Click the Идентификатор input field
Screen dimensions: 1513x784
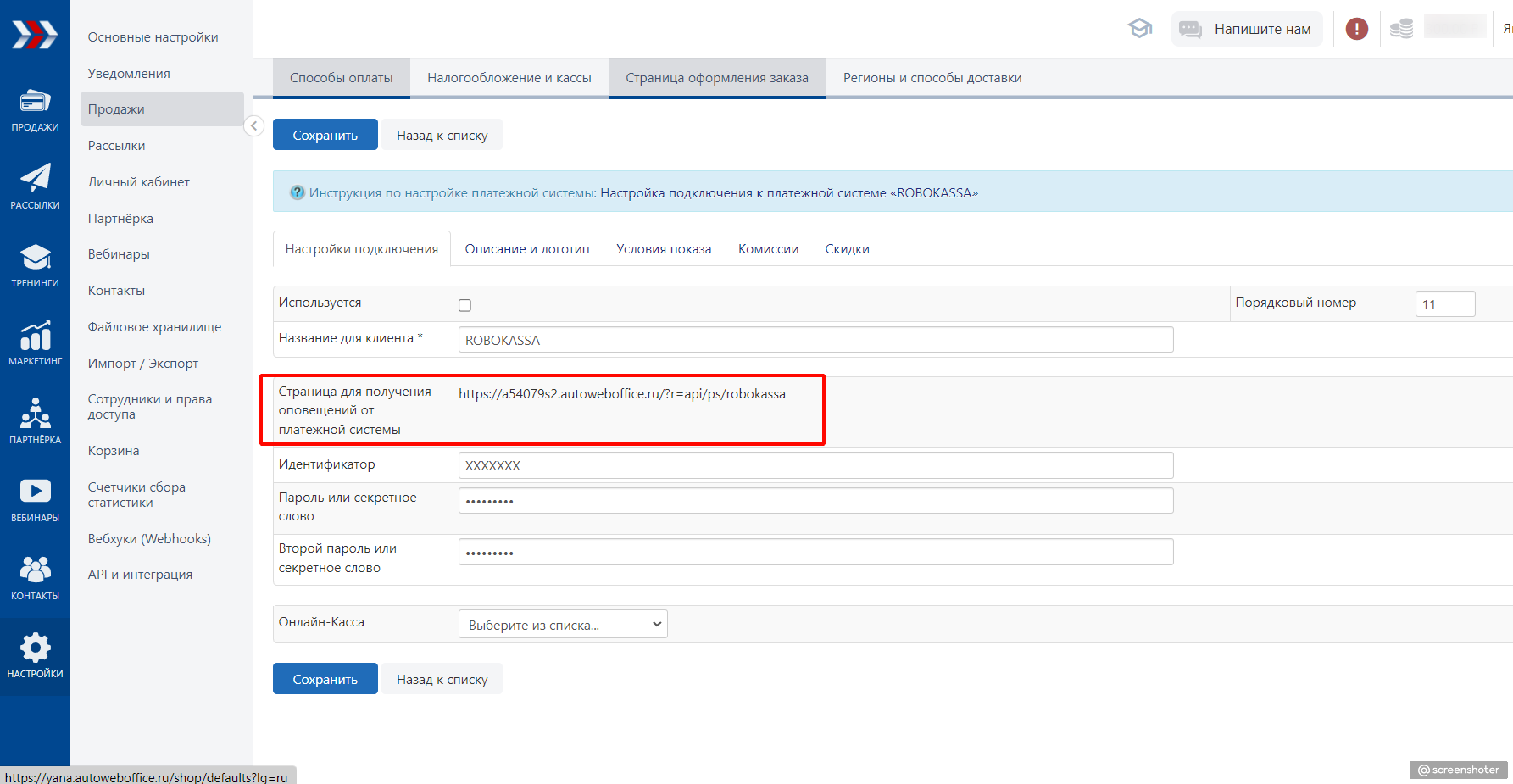point(815,465)
